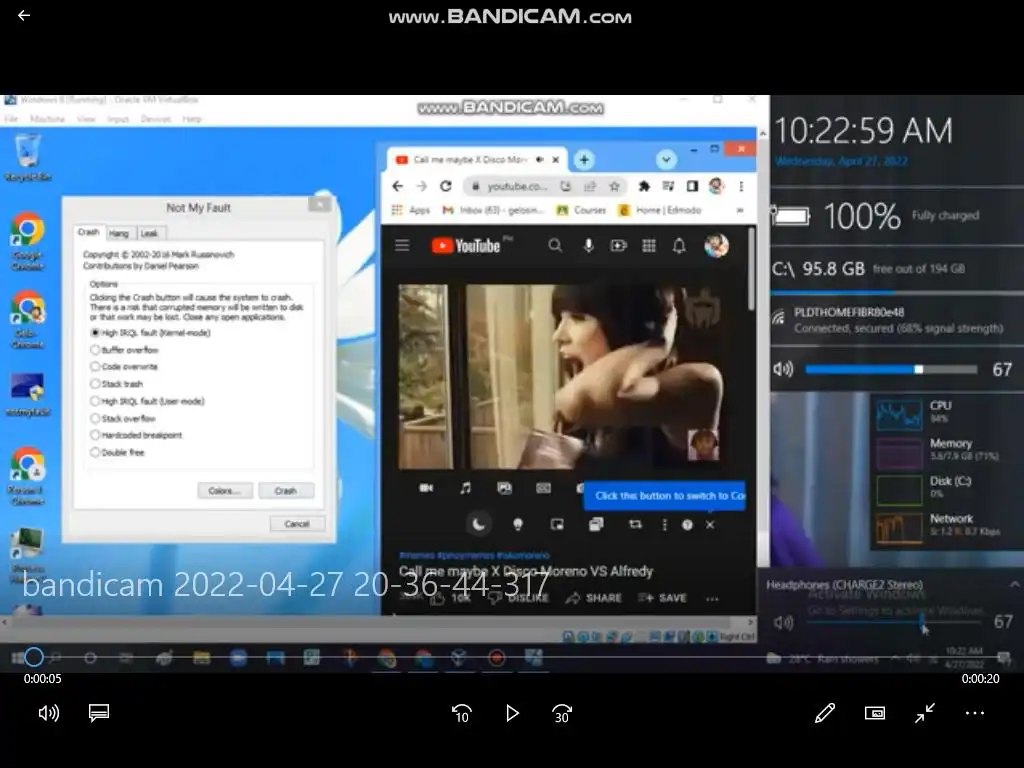Select High IRQL fault (User-mode) option

point(148,401)
